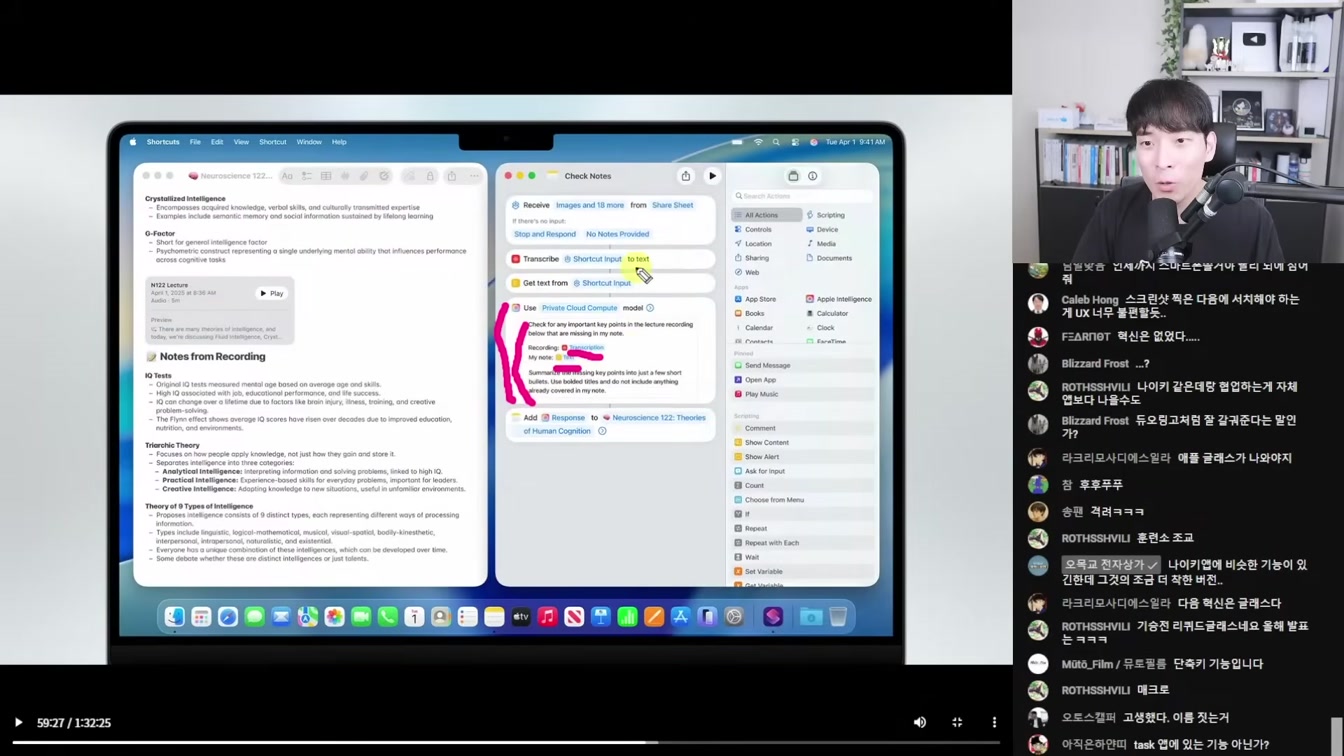Add the 'Show Alert' scripting action
Viewport: 1344px width, 756px height.
click(756, 457)
